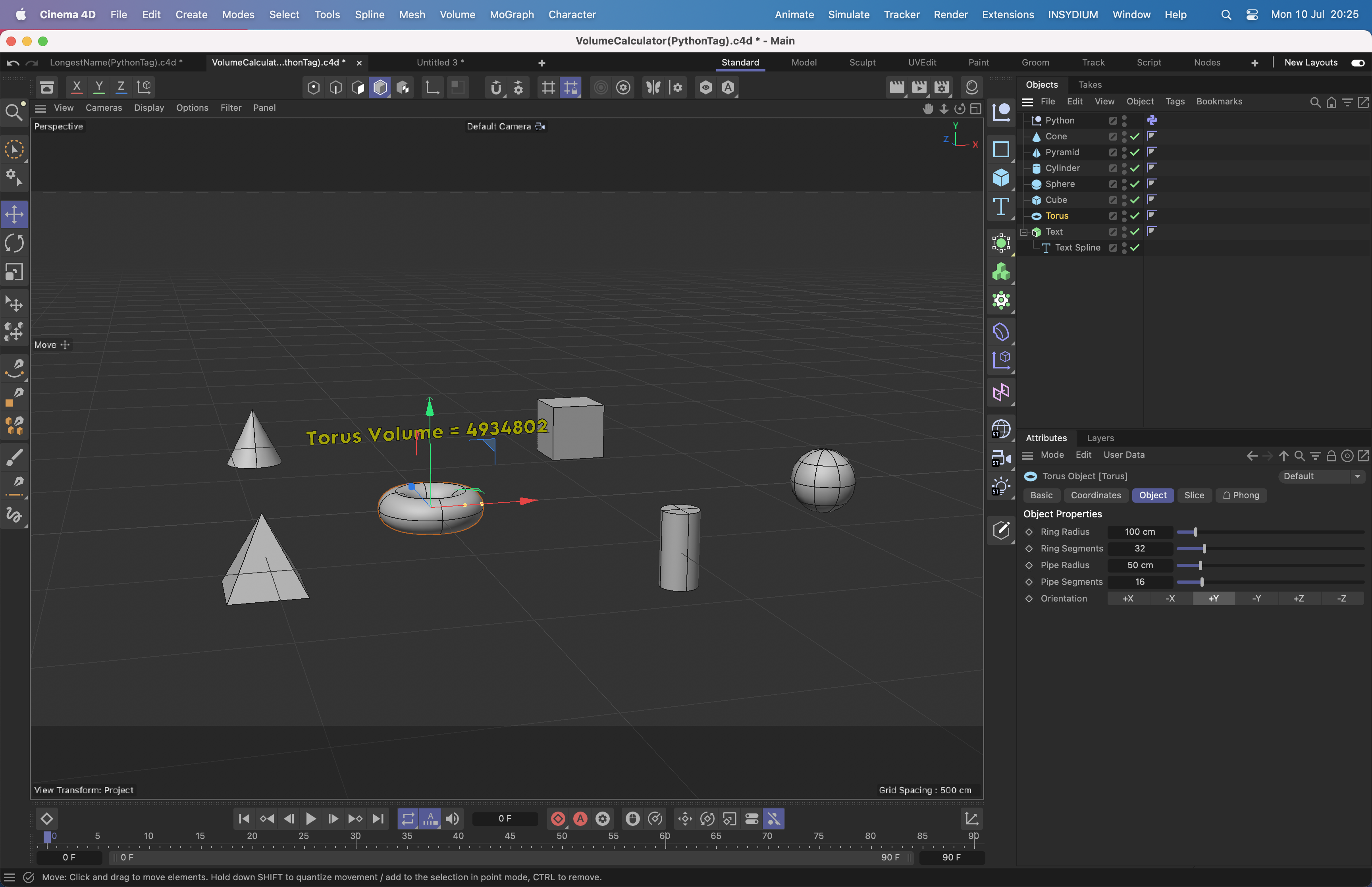Select the Live Selection tool
Screen dimensions: 1372x887
click(x=14, y=149)
